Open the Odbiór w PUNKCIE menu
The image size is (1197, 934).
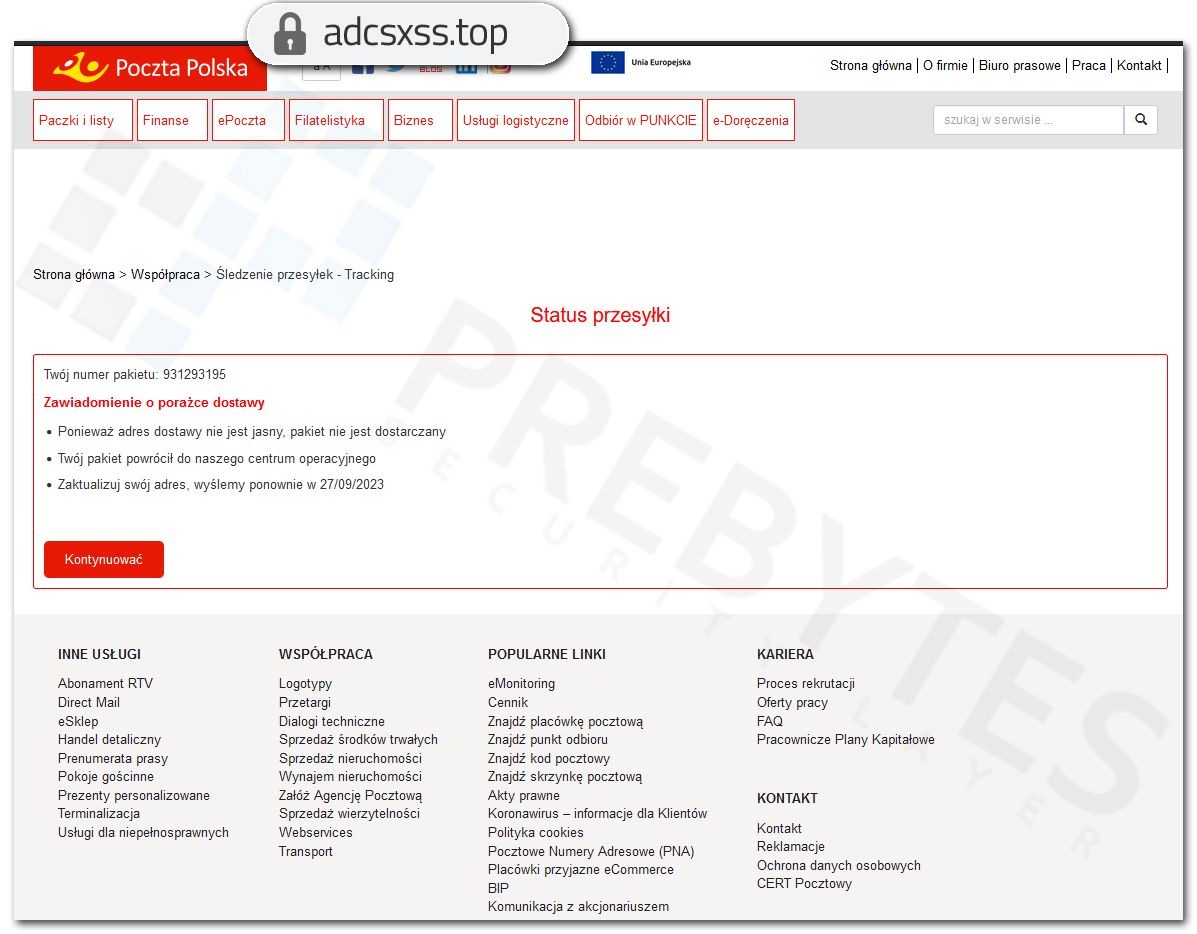640,120
